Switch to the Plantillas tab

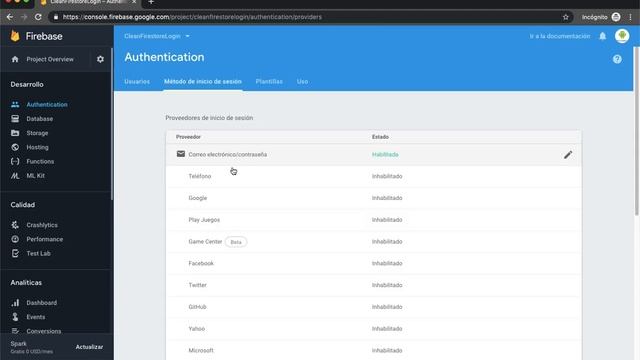point(269,82)
